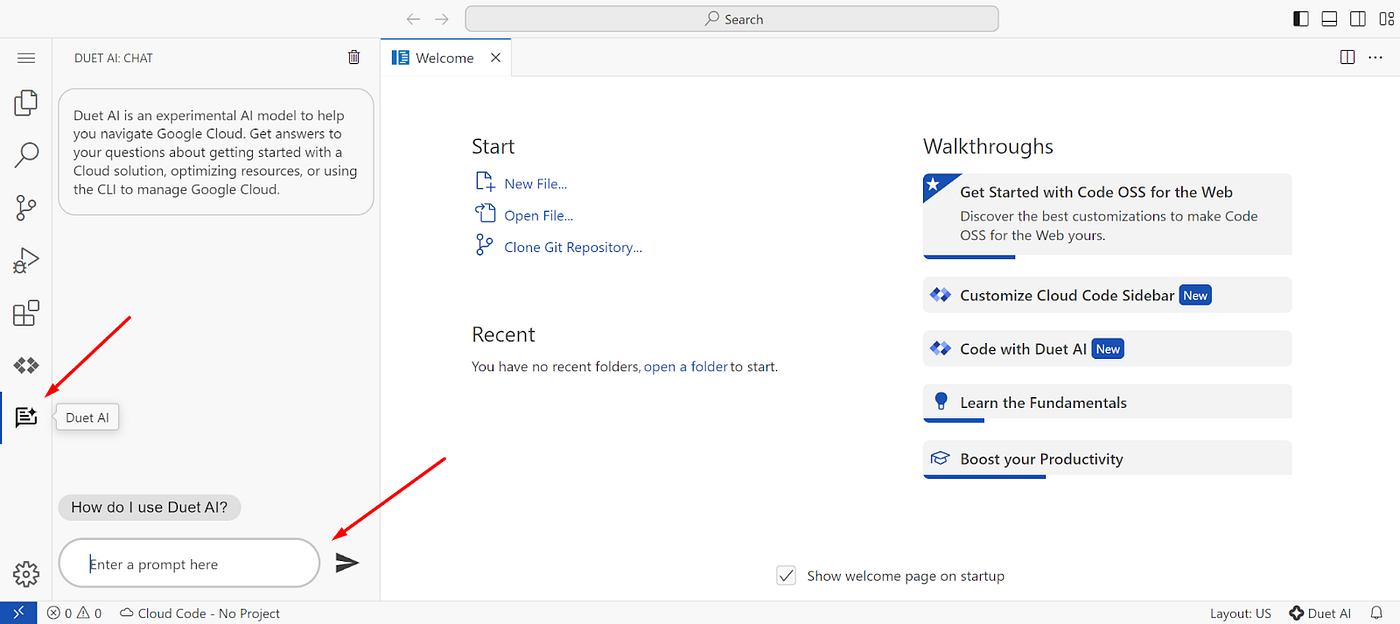Open the hamburger application menu

click(x=26, y=58)
